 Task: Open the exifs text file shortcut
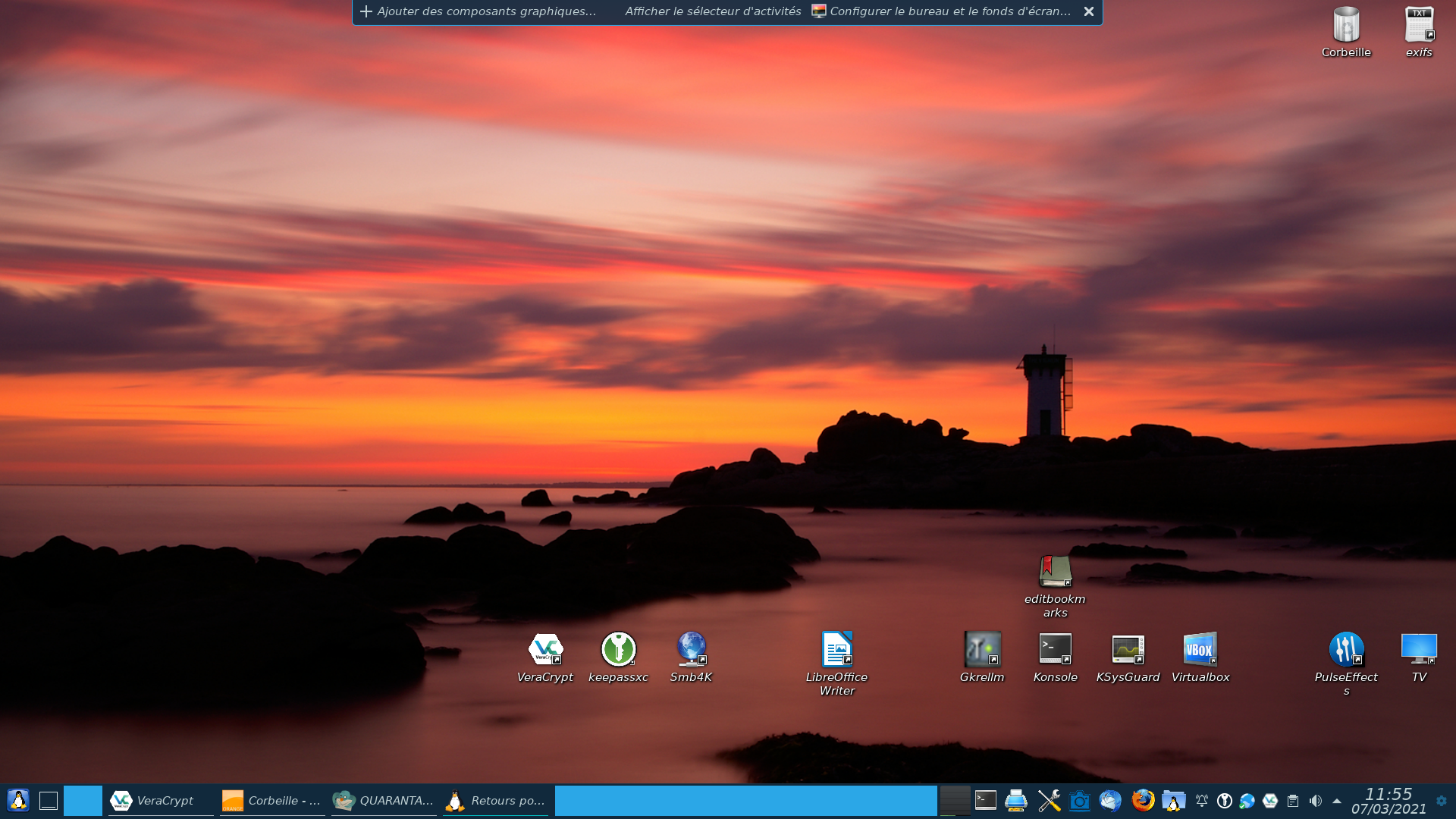[x=1419, y=32]
